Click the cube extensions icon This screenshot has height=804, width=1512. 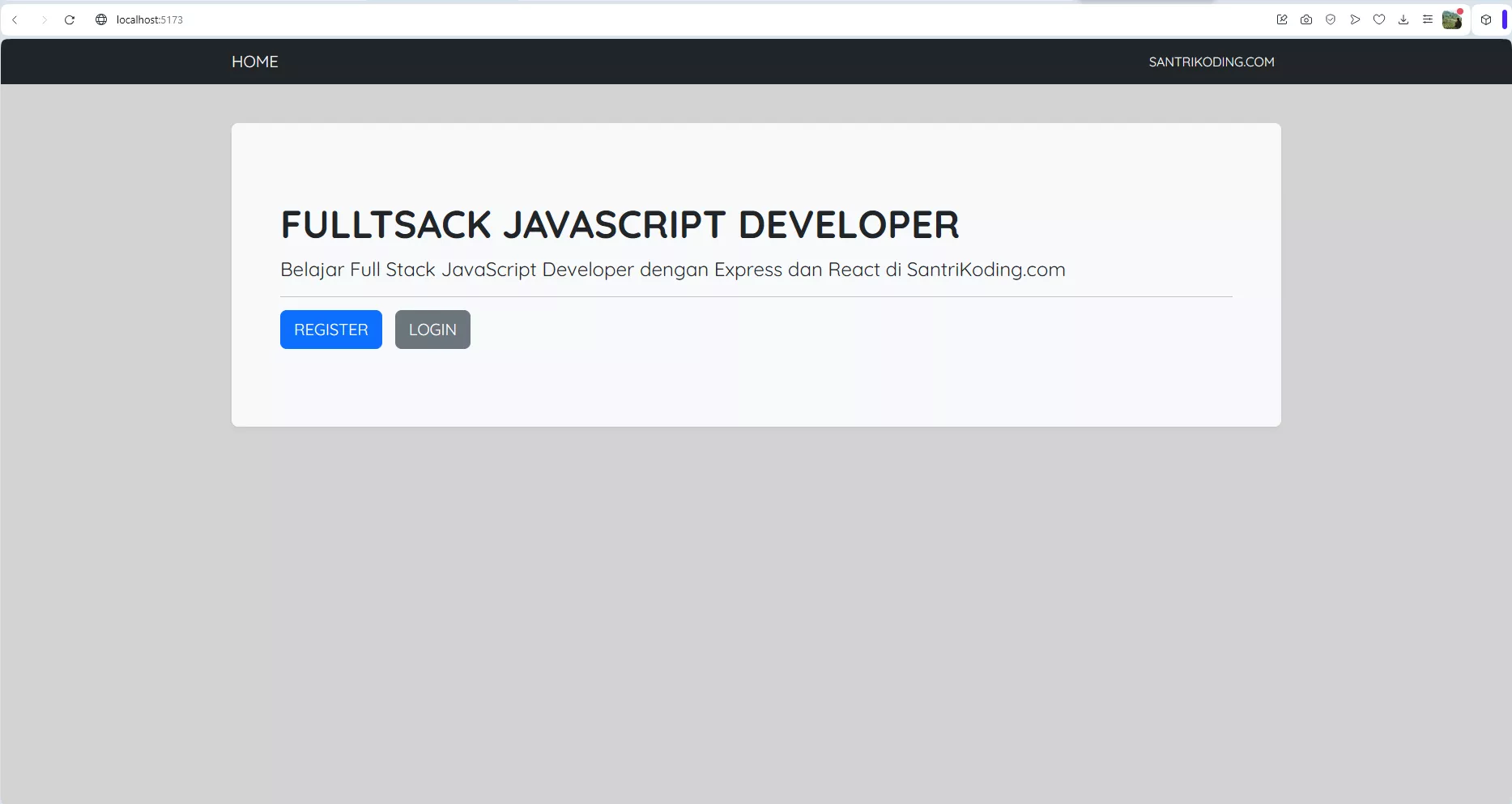pos(1486,19)
